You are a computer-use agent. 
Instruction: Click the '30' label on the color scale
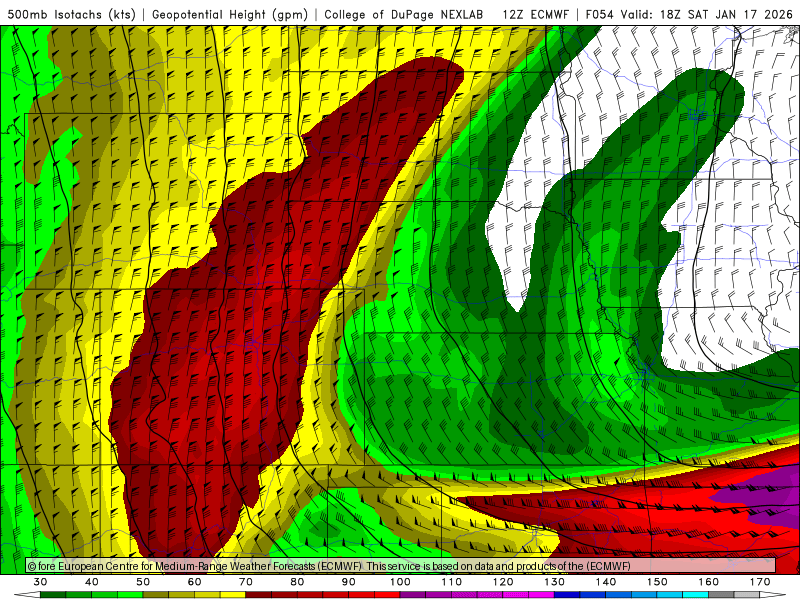click(x=40, y=582)
